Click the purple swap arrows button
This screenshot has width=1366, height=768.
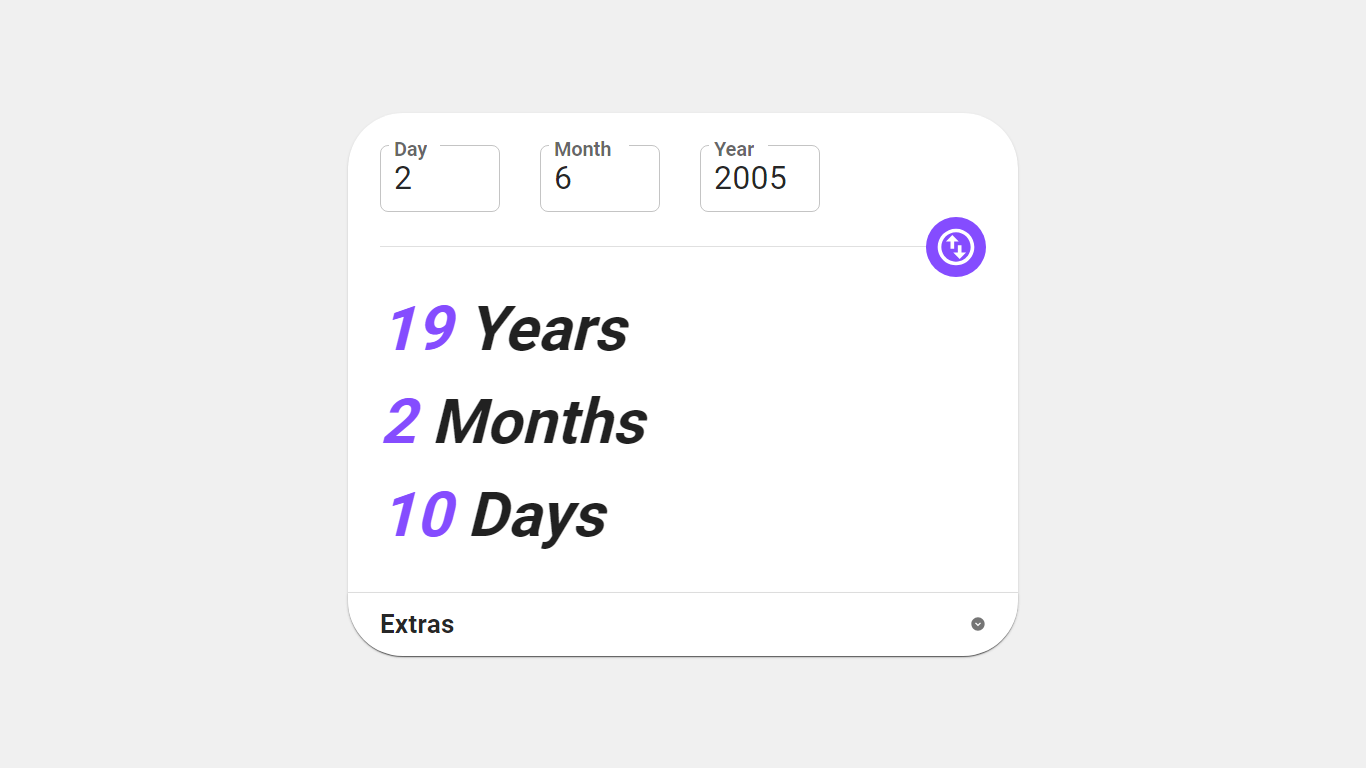pos(955,247)
